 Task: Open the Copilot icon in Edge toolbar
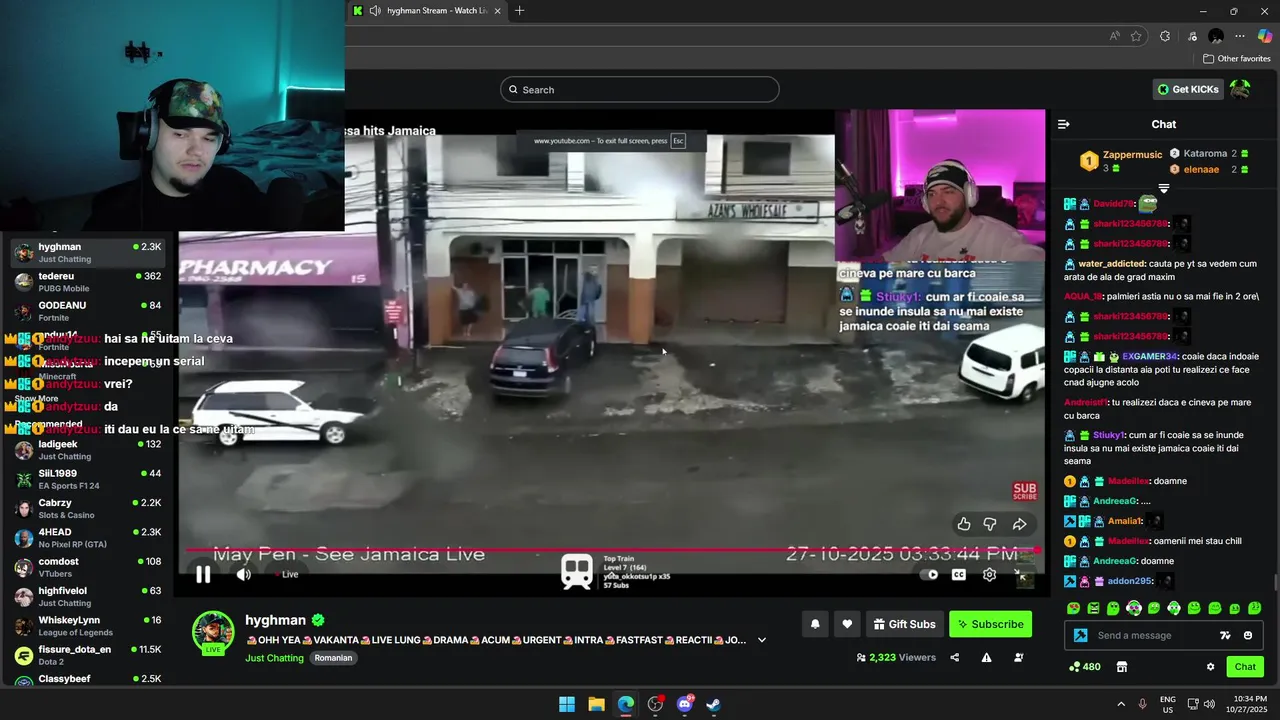pyautogui.click(x=1264, y=36)
